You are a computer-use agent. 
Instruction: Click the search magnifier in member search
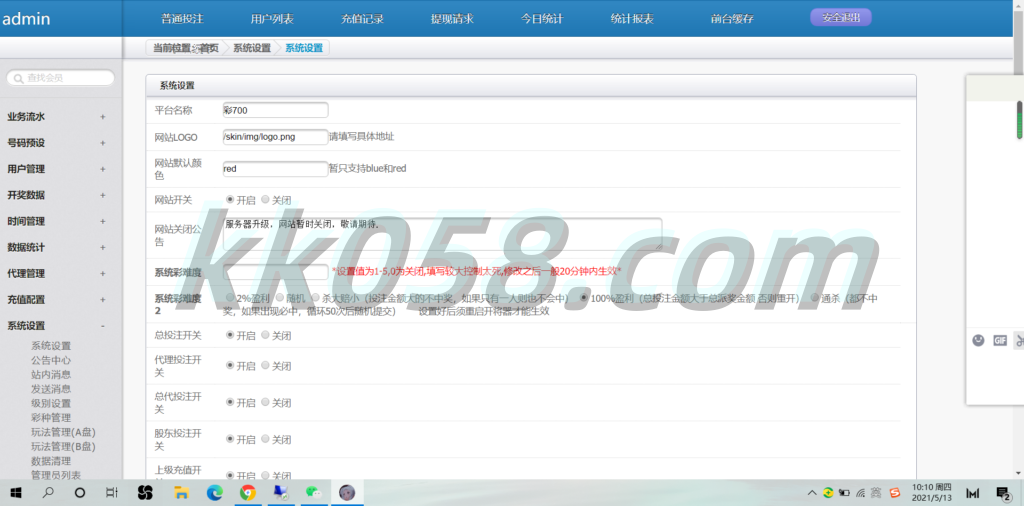tap(19, 78)
